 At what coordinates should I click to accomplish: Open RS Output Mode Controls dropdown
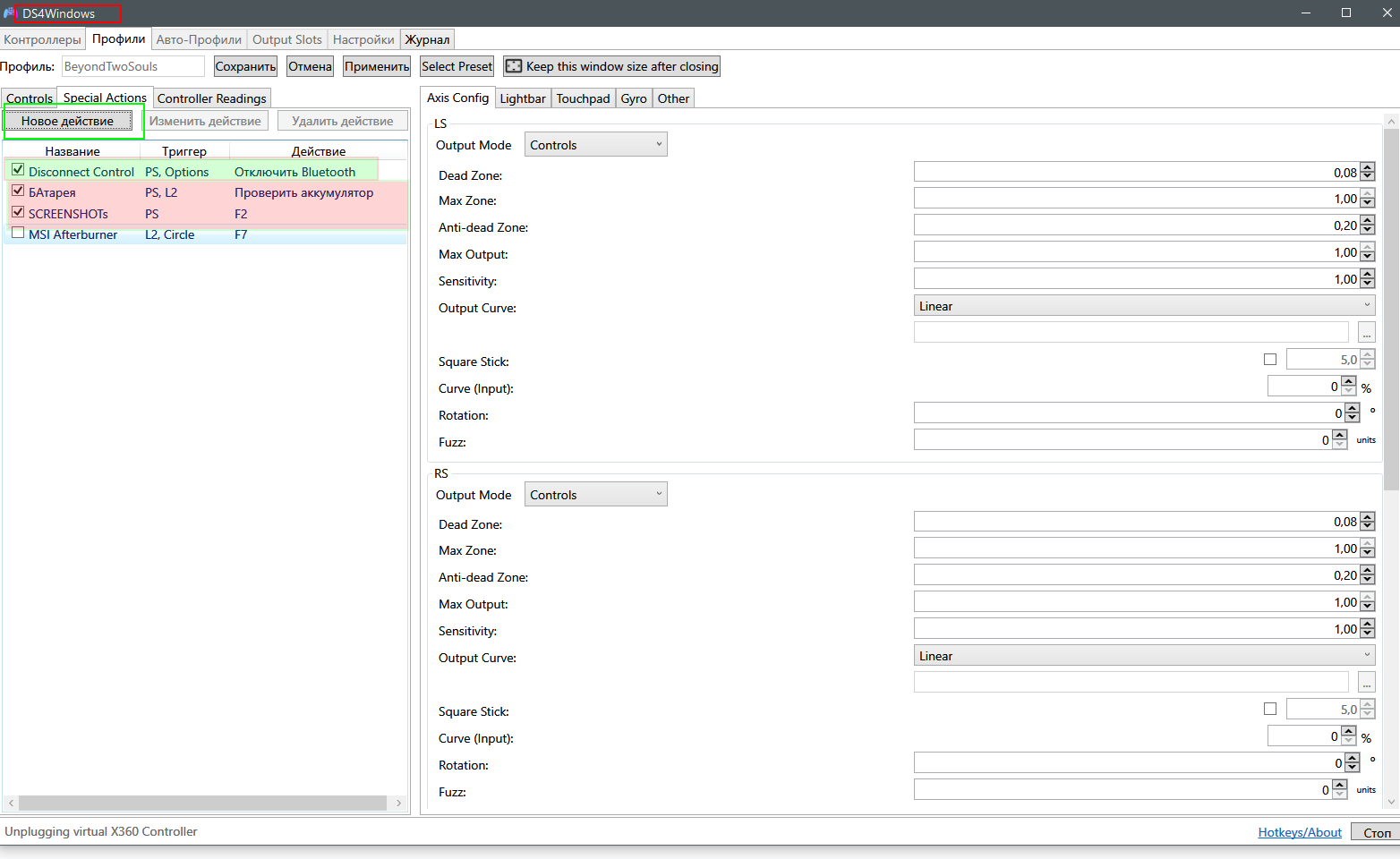coord(595,495)
